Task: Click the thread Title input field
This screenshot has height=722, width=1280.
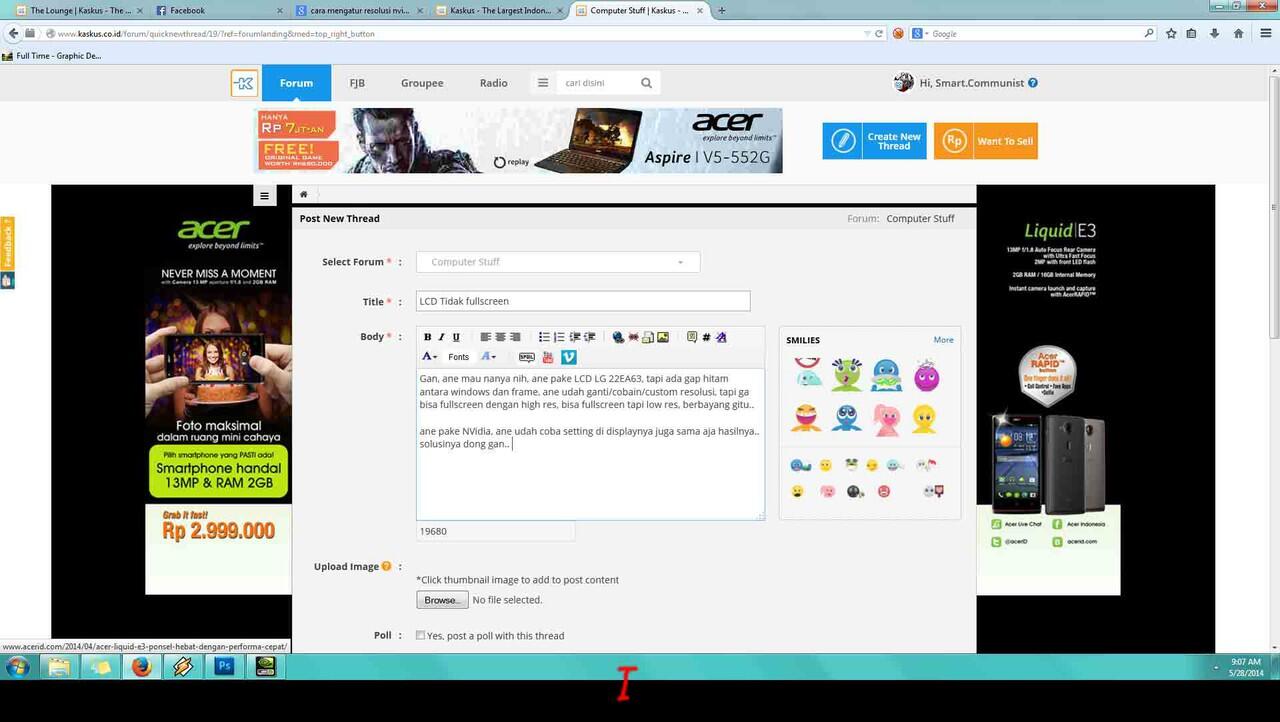Action: [583, 301]
